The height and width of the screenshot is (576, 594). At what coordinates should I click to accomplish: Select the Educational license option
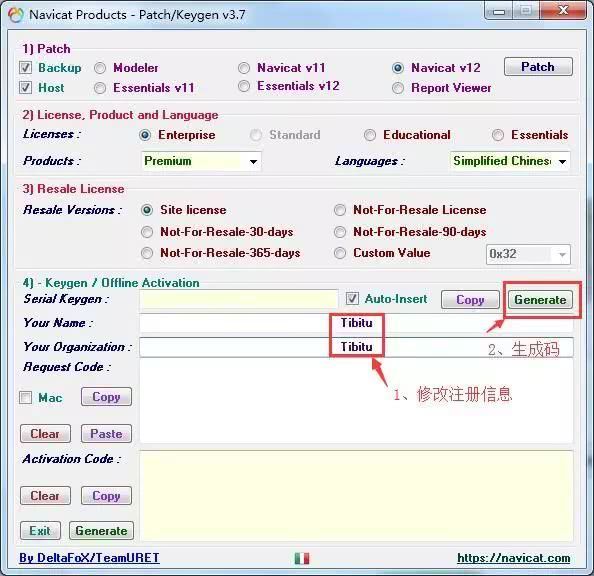[370, 135]
